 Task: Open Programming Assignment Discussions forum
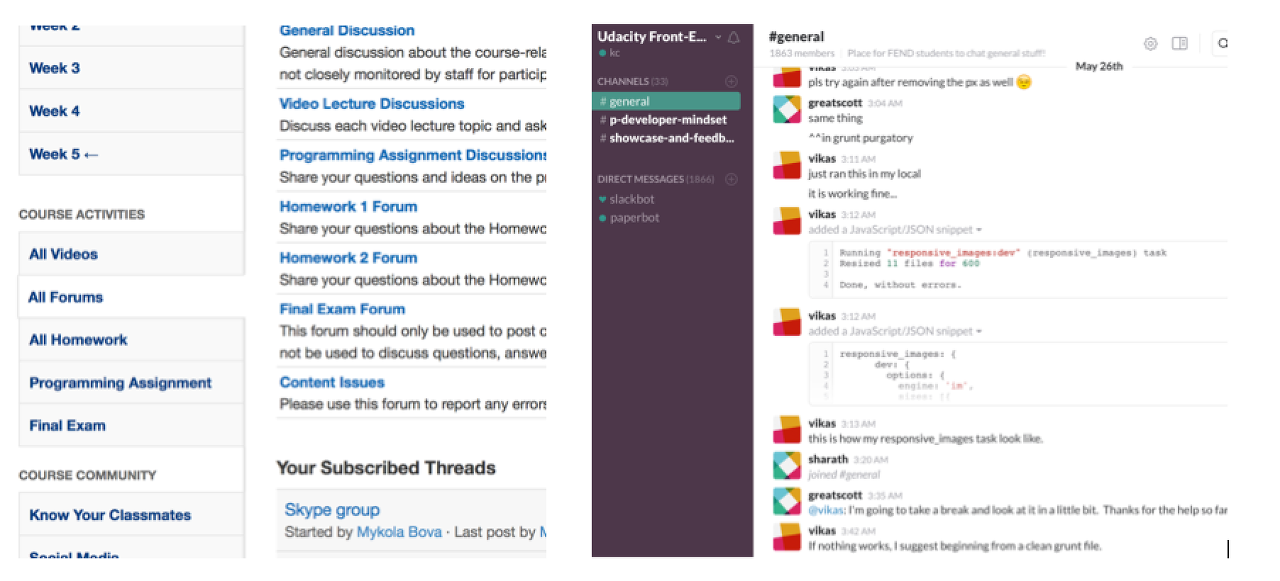(x=413, y=155)
